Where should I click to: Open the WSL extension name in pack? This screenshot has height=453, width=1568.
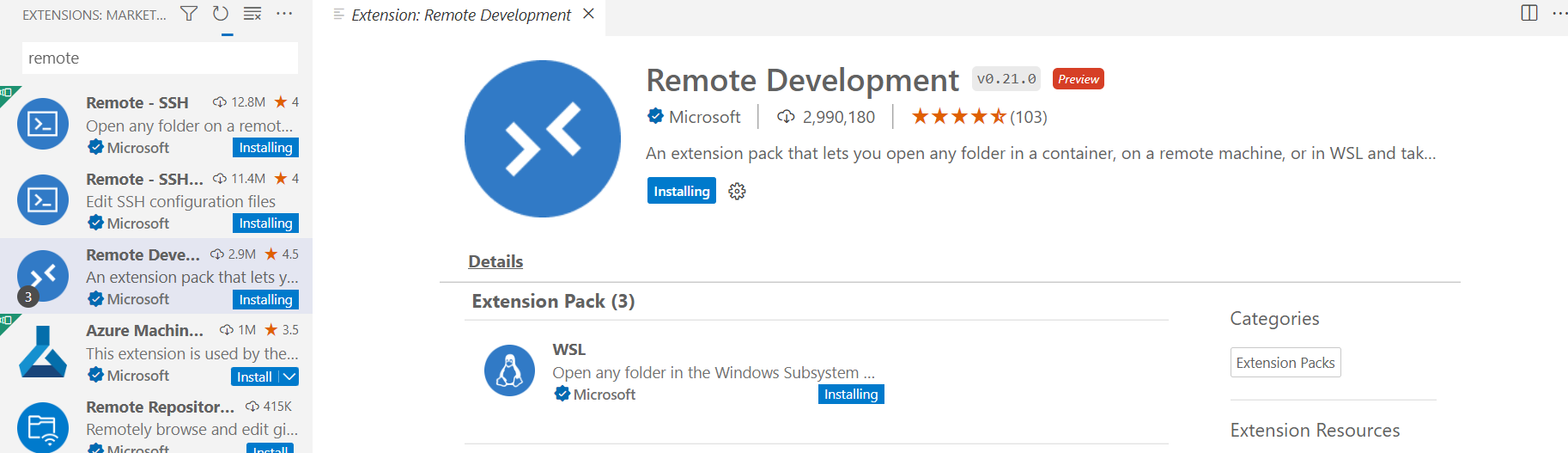[569, 350]
